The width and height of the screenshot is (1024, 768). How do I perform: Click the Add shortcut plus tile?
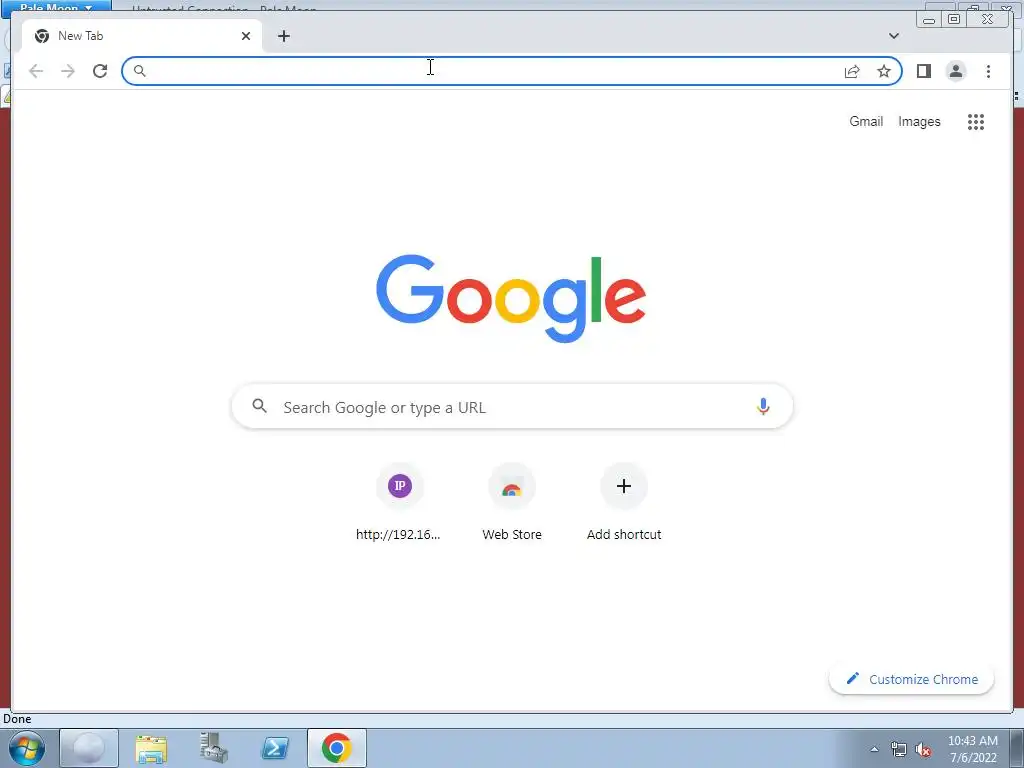624,502
